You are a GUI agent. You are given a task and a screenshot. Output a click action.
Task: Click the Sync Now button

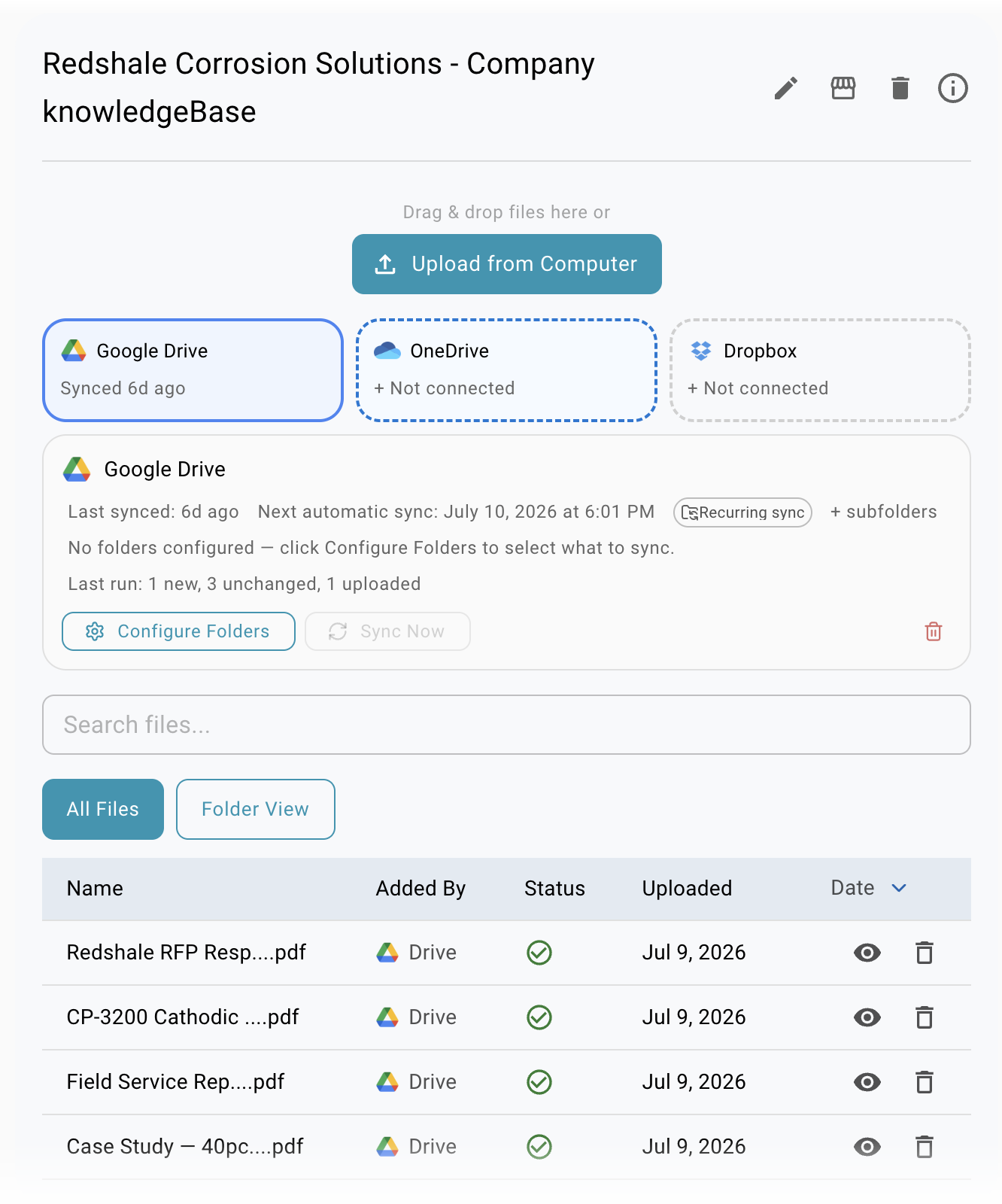tap(387, 631)
